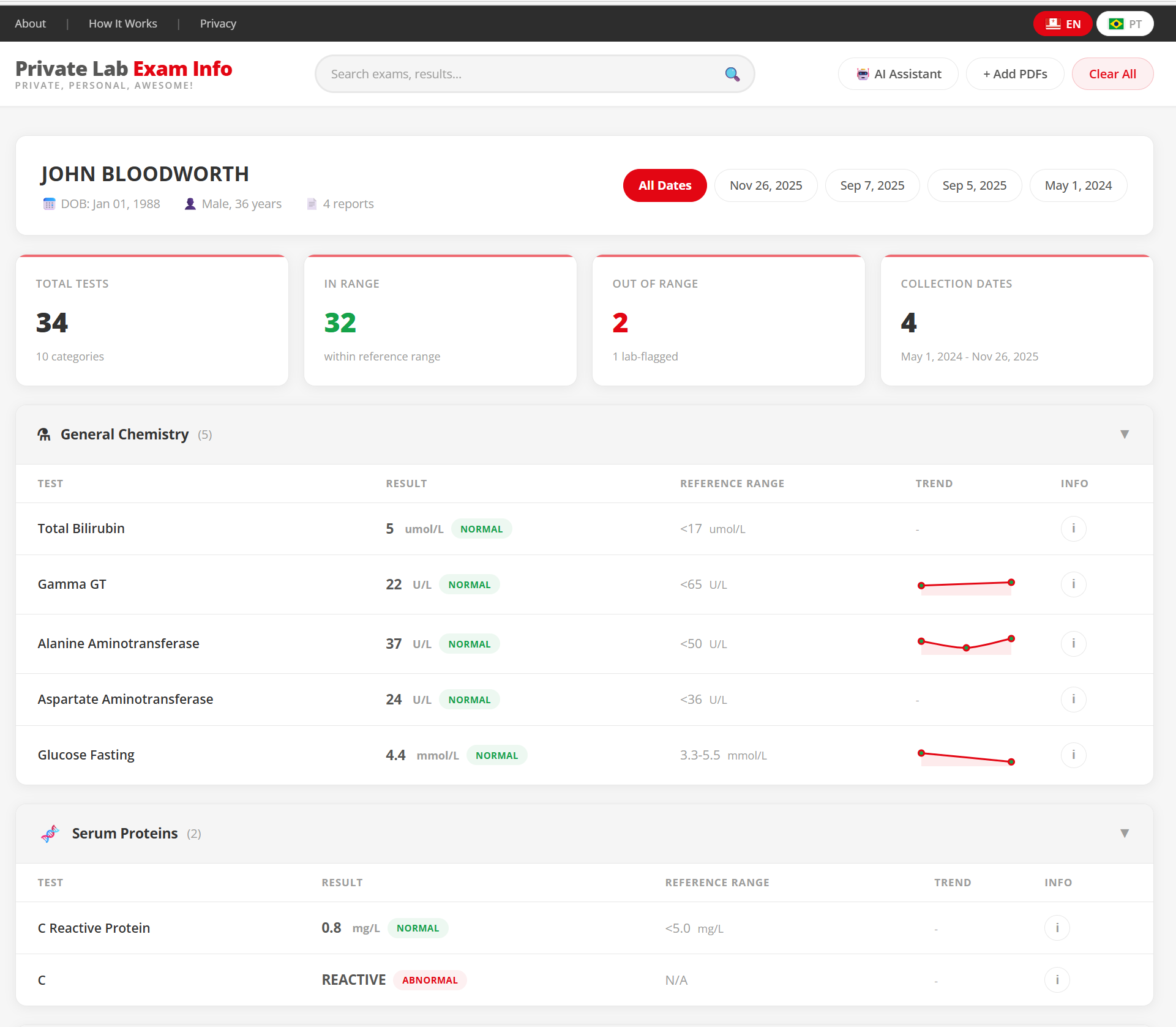1176x1027 pixels.
Task: Collapse the Serum Proteins section
Action: tap(1125, 834)
